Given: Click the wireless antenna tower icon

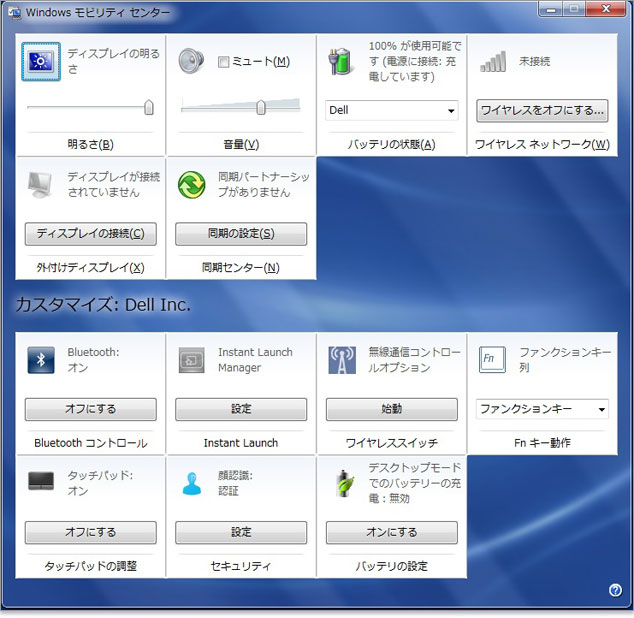Looking at the screenshot, I should [342, 360].
